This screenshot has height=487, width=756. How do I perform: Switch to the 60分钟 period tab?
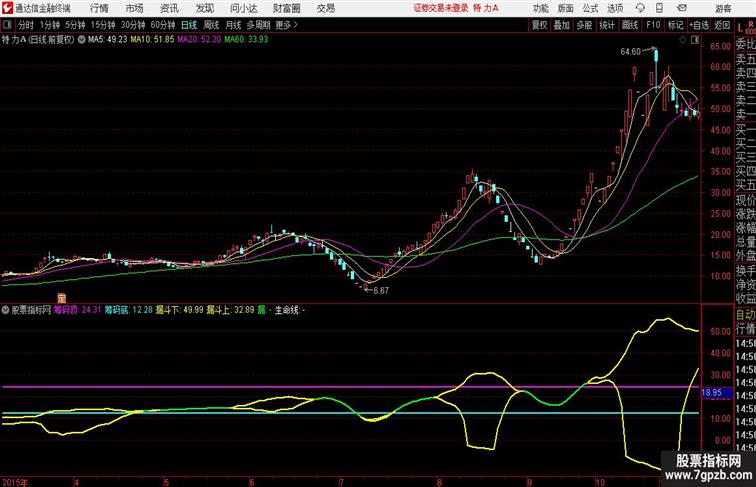click(x=162, y=25)
